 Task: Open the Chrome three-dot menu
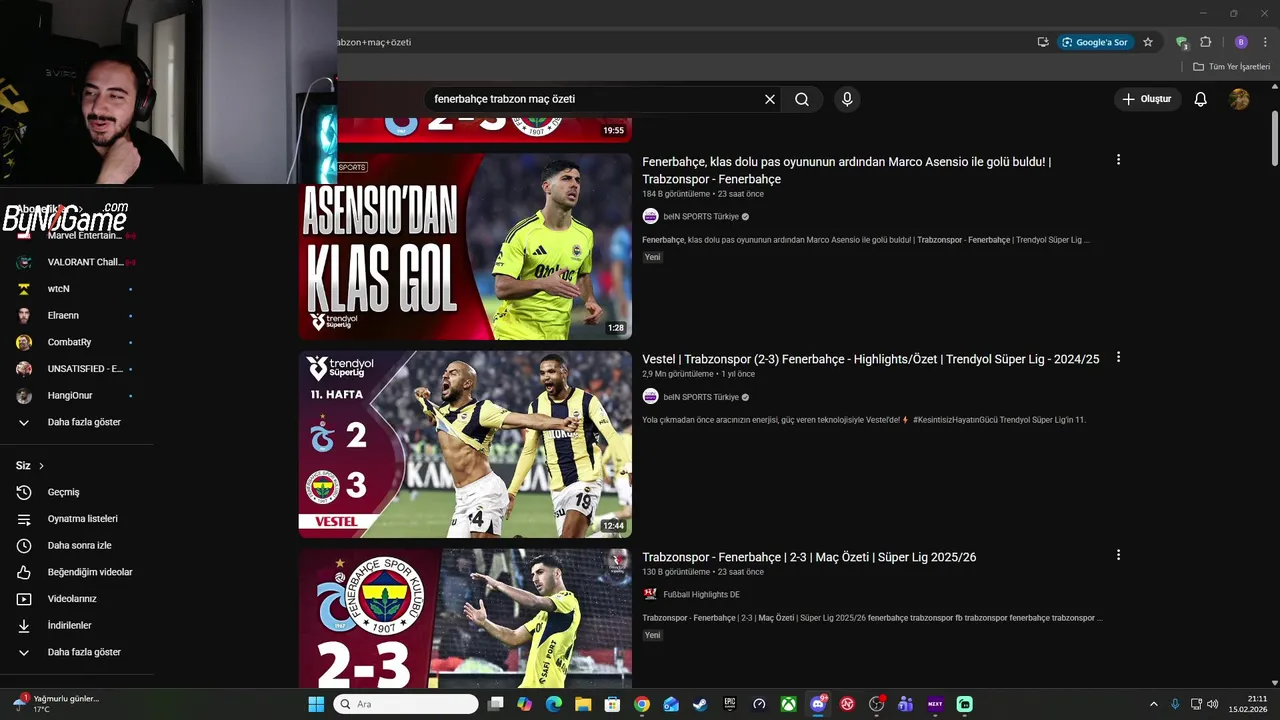click(x=1265, y=42)
